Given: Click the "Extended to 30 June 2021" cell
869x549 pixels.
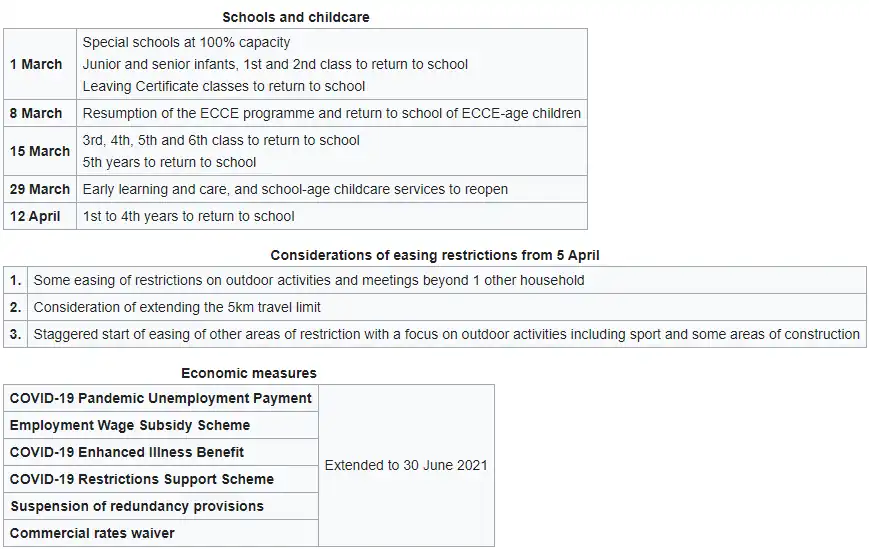Looking at the screenshot, I should (x=406, y=465).
